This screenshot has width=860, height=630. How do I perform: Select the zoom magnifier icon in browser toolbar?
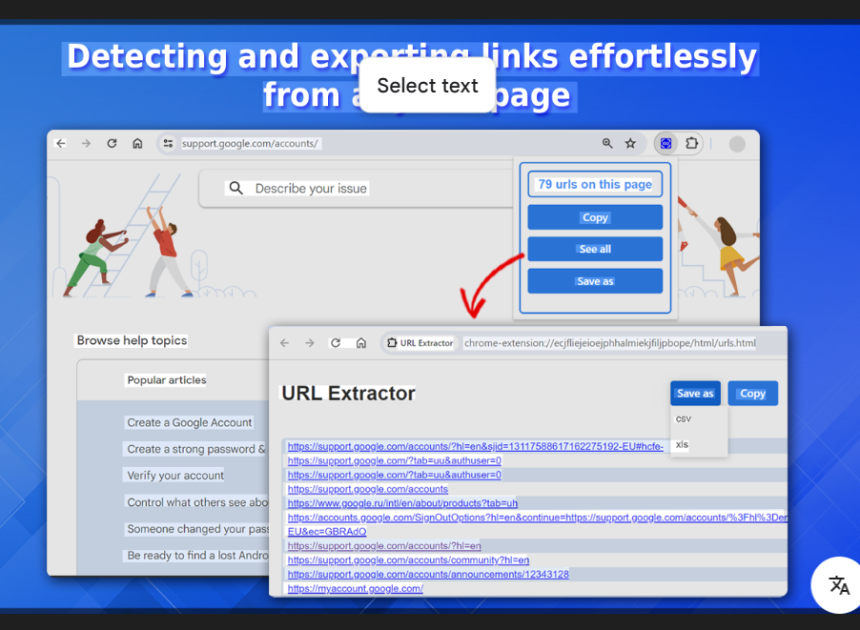608,143
